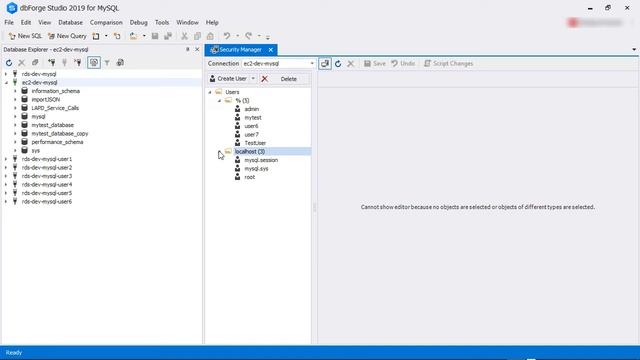Collapse the % (5) host group
This screenshot has width=640, height=360.
click(x=220, y=100)
